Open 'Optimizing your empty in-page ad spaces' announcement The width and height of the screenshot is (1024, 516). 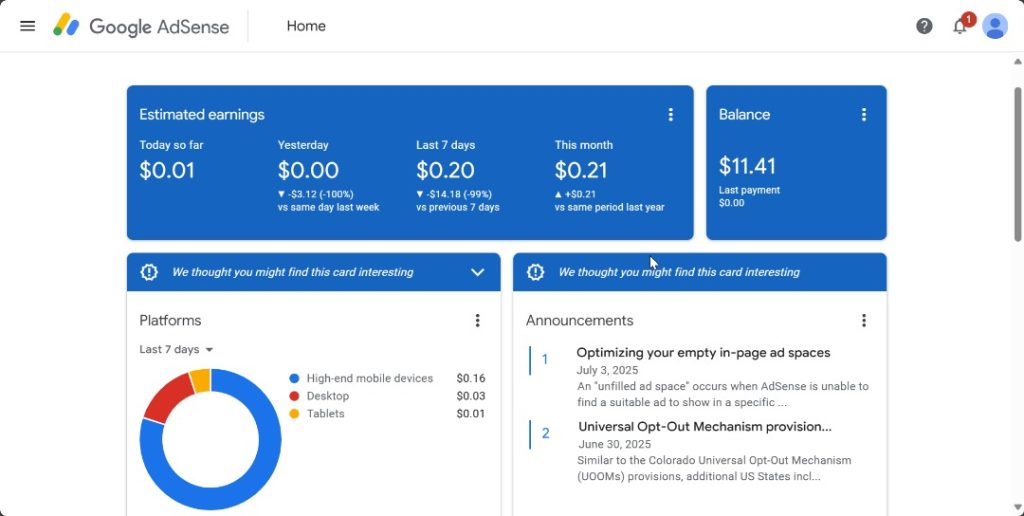point(703,353)
